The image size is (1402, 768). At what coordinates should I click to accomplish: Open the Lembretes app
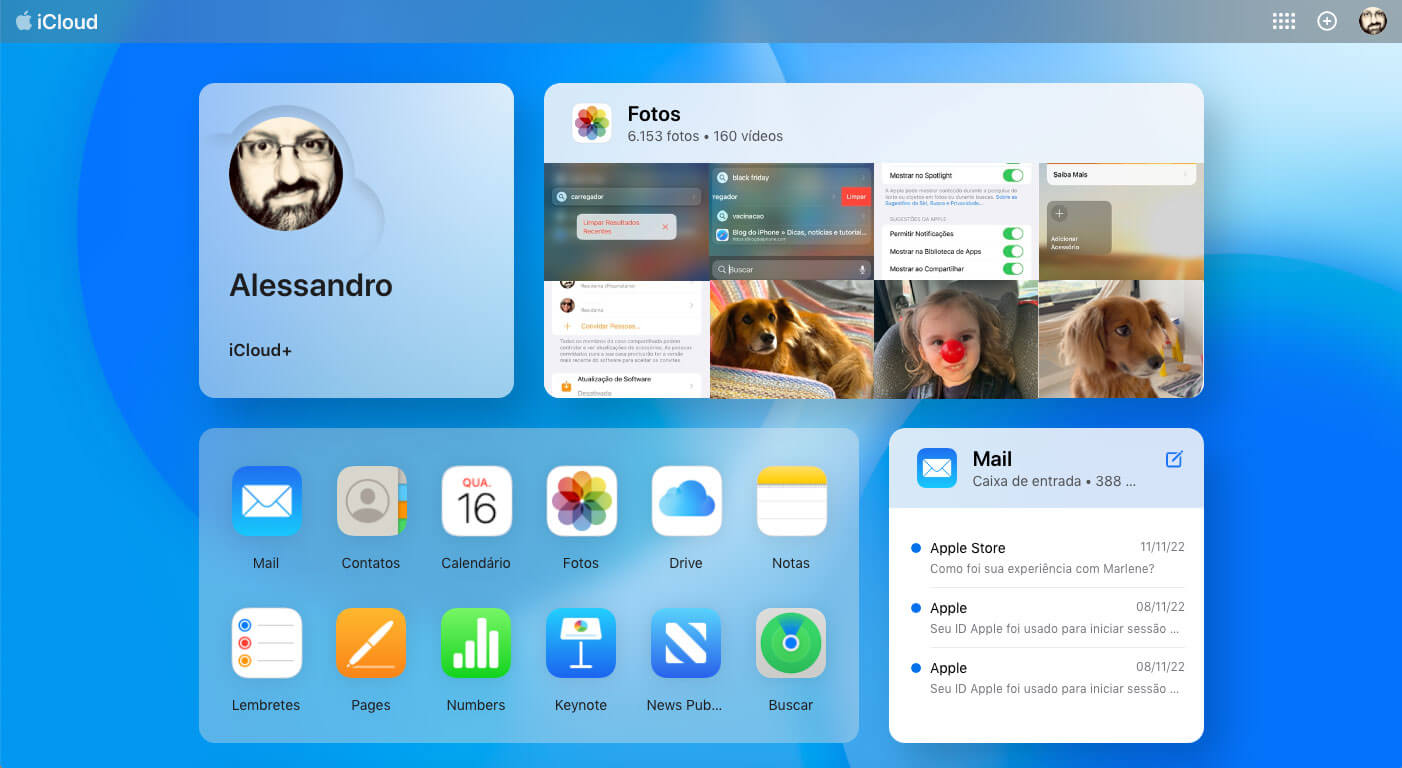tap(266, 643)
